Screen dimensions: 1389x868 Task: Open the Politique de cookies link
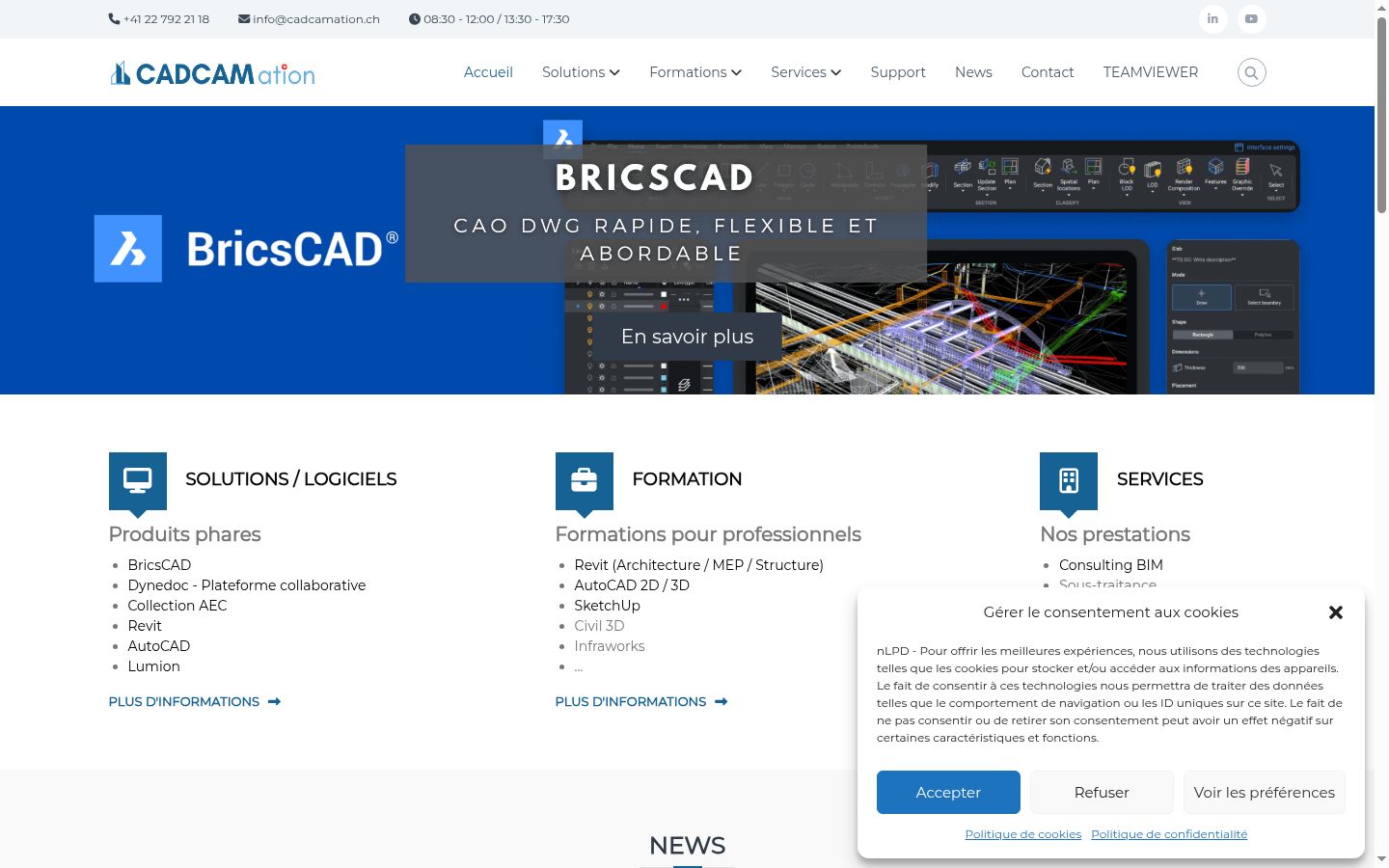[1023, 834]
